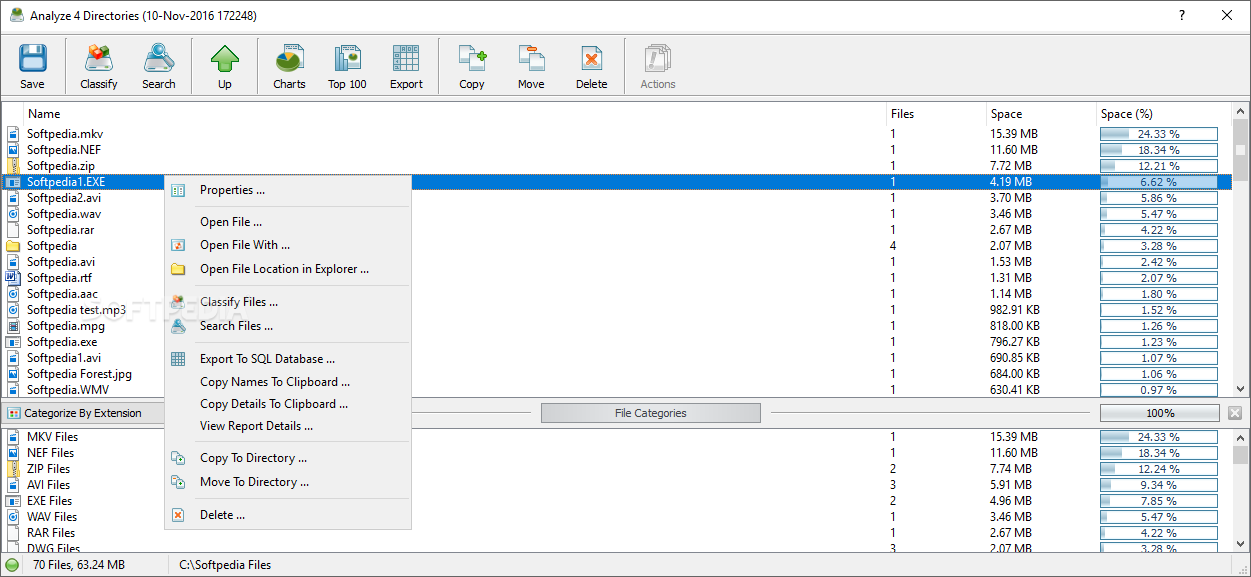Select the RAR Files category row
Screen dimensions: 1251x577
[617, 533]
